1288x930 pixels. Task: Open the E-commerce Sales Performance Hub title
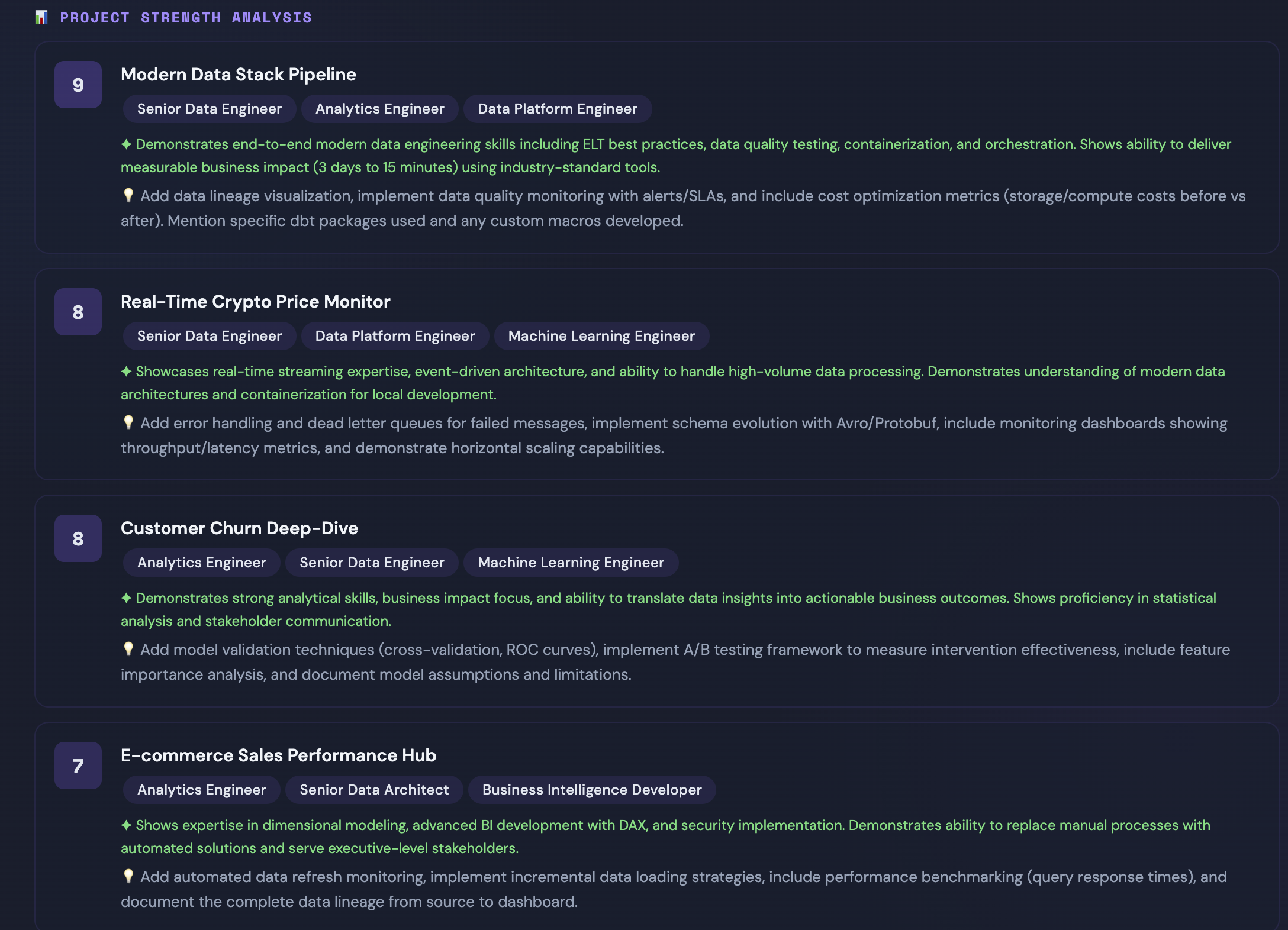(x=278, y=755)
